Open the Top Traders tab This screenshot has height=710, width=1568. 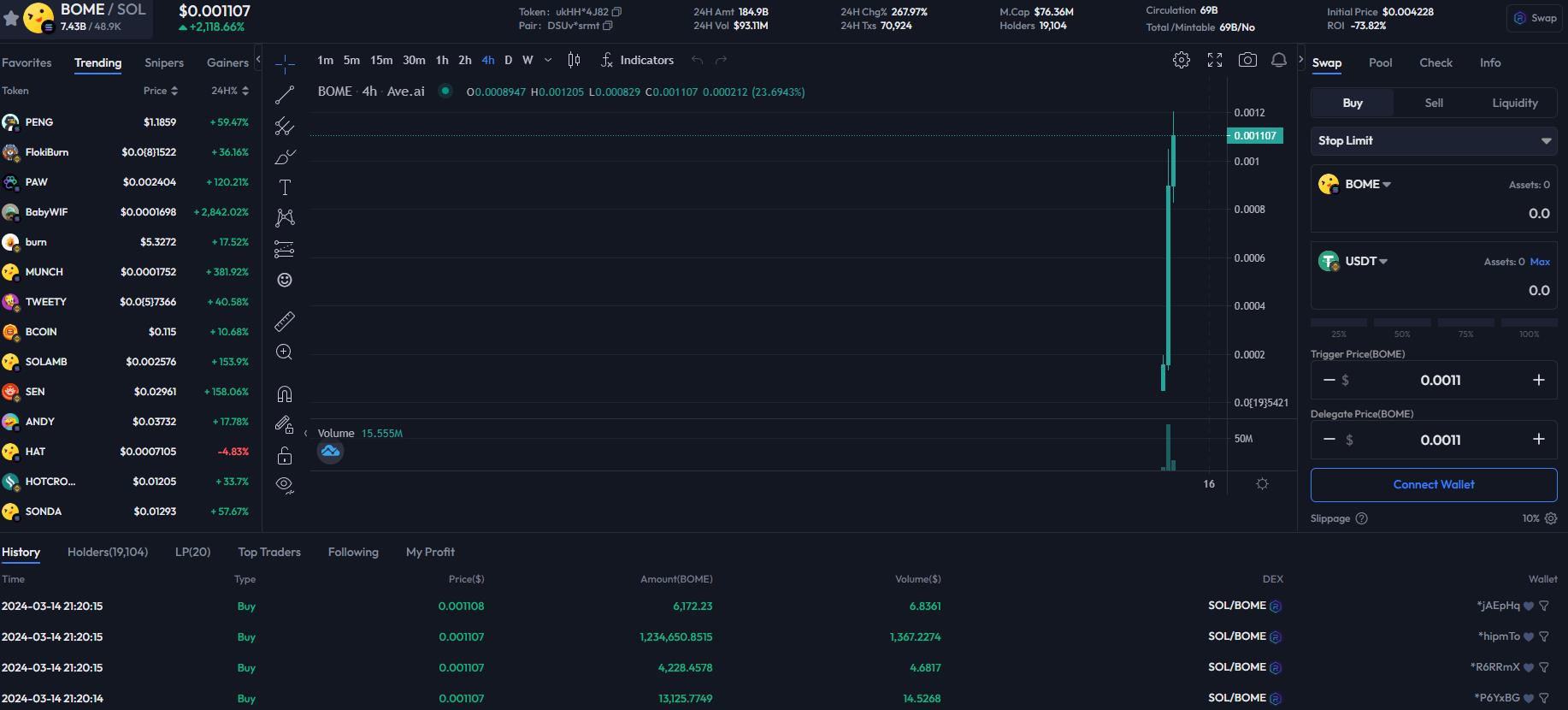(x=269, y=552)
